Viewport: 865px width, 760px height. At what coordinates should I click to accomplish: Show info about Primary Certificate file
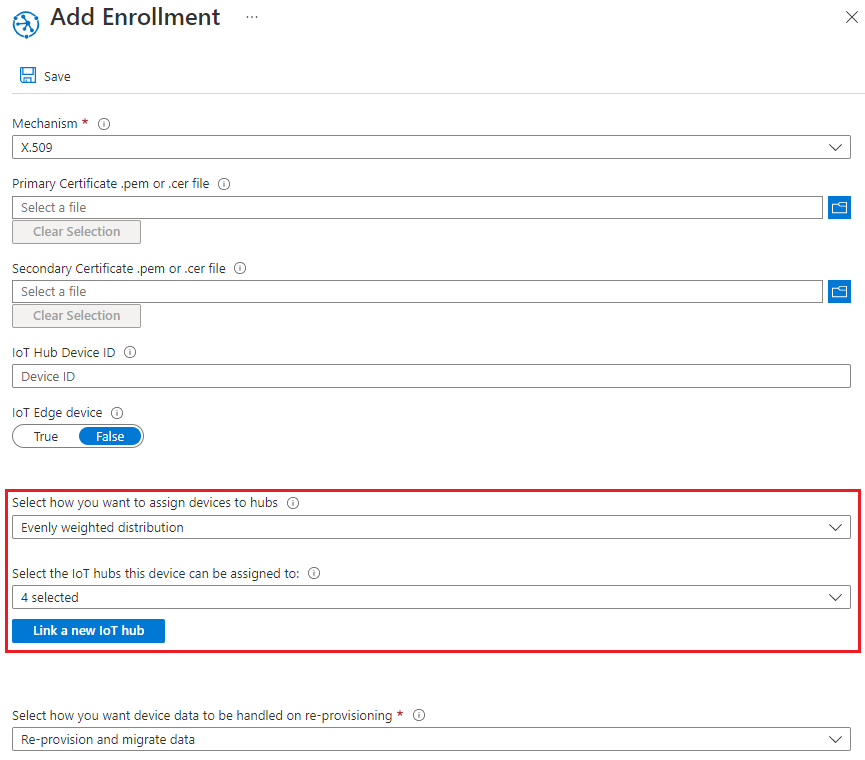[x=224, y=184]
